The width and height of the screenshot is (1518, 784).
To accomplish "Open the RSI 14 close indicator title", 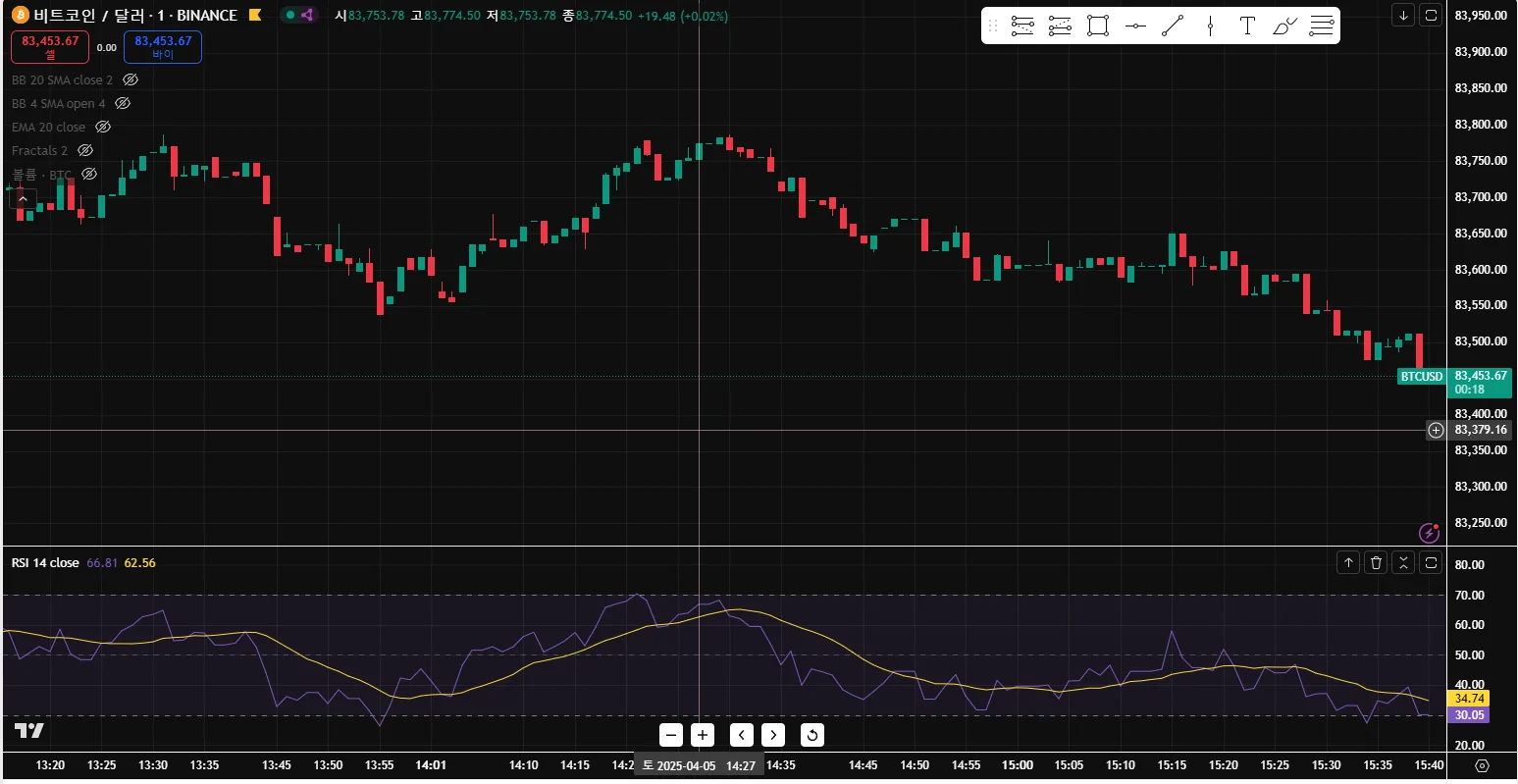I will pyautogui.click(x=45, y=562).
